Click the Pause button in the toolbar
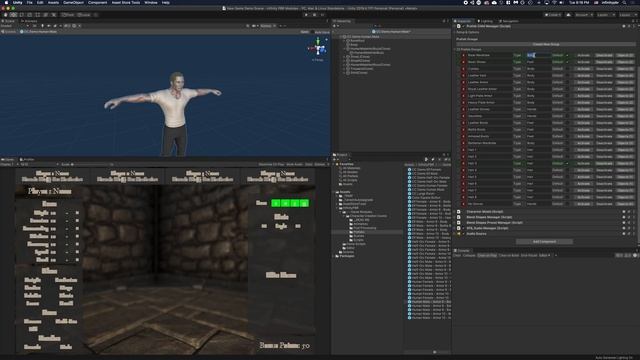The width and height of the screenshot is (640, 360). pos(314,15)
